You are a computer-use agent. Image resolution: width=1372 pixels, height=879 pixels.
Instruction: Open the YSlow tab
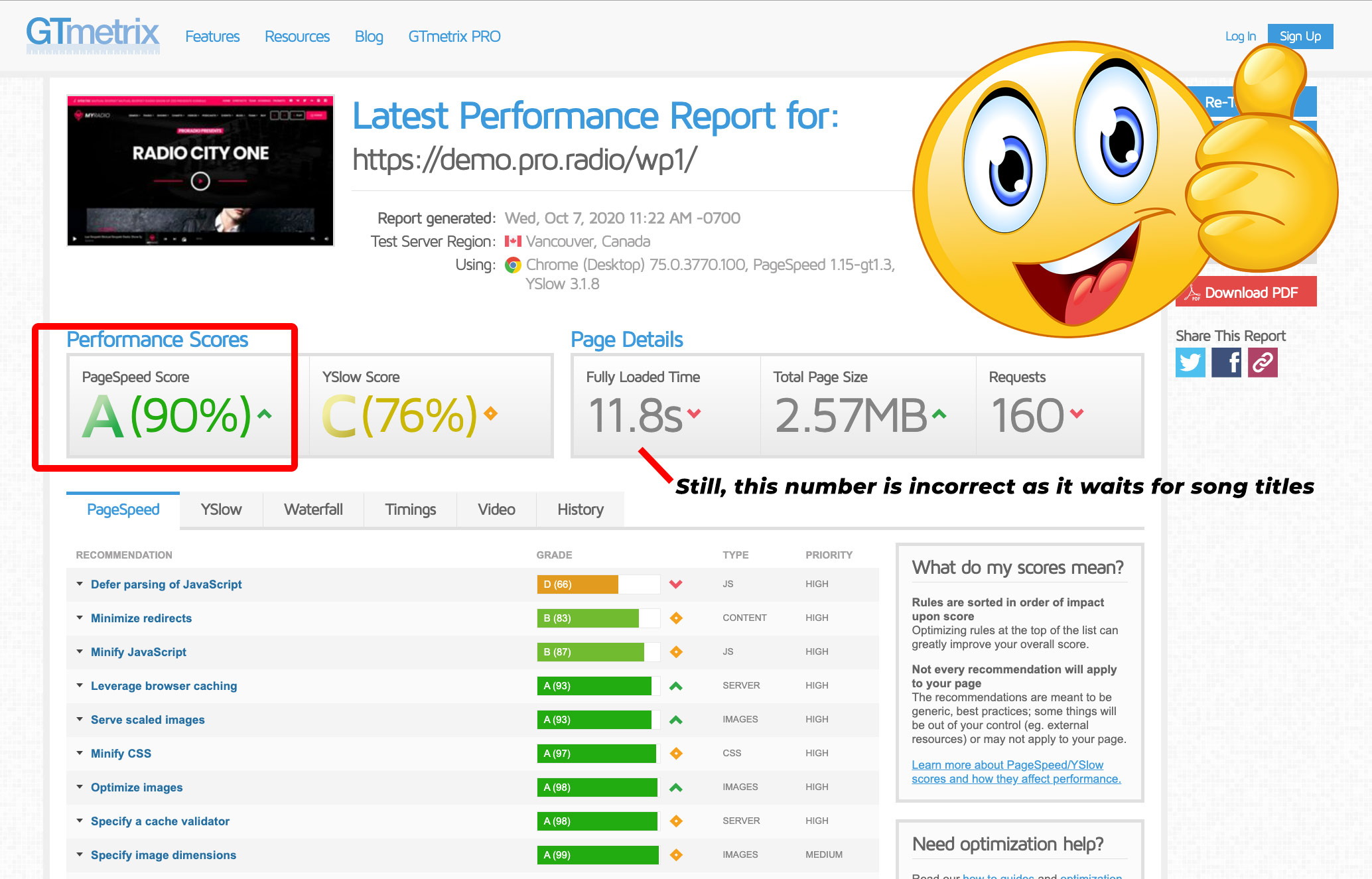[x=221, y=509]
